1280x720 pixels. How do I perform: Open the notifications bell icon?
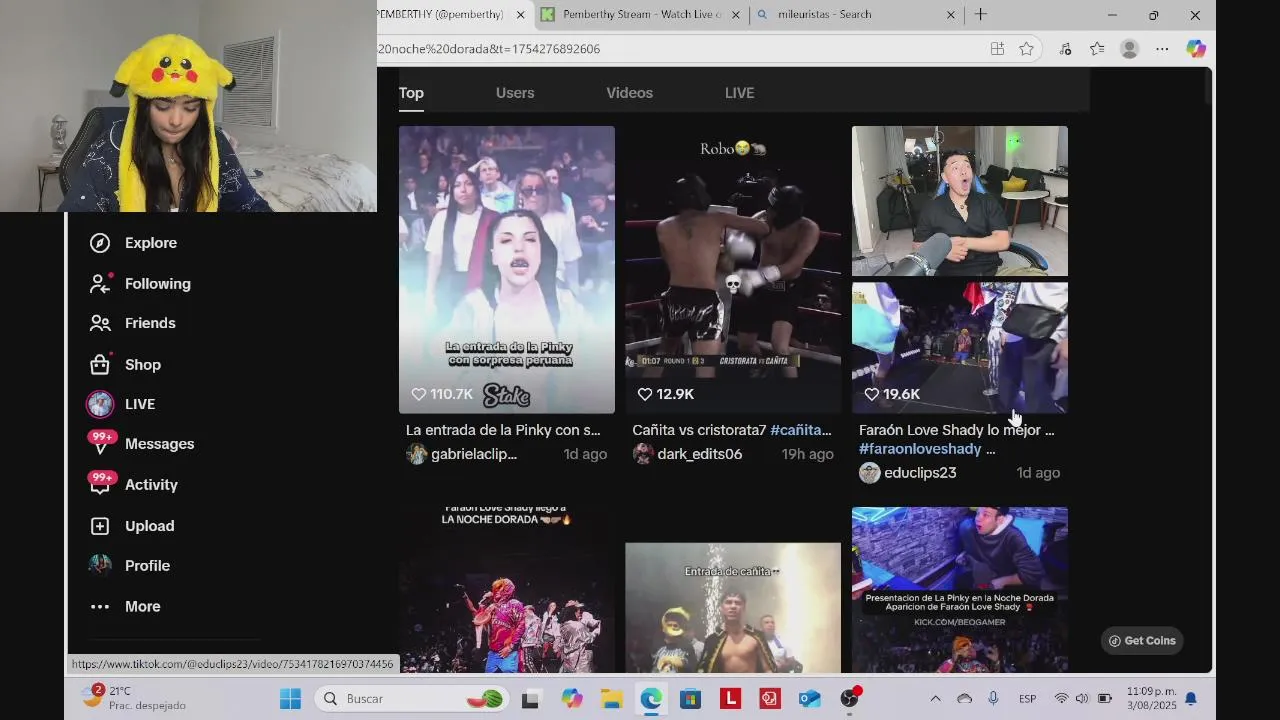click(x=1191, y=699)
